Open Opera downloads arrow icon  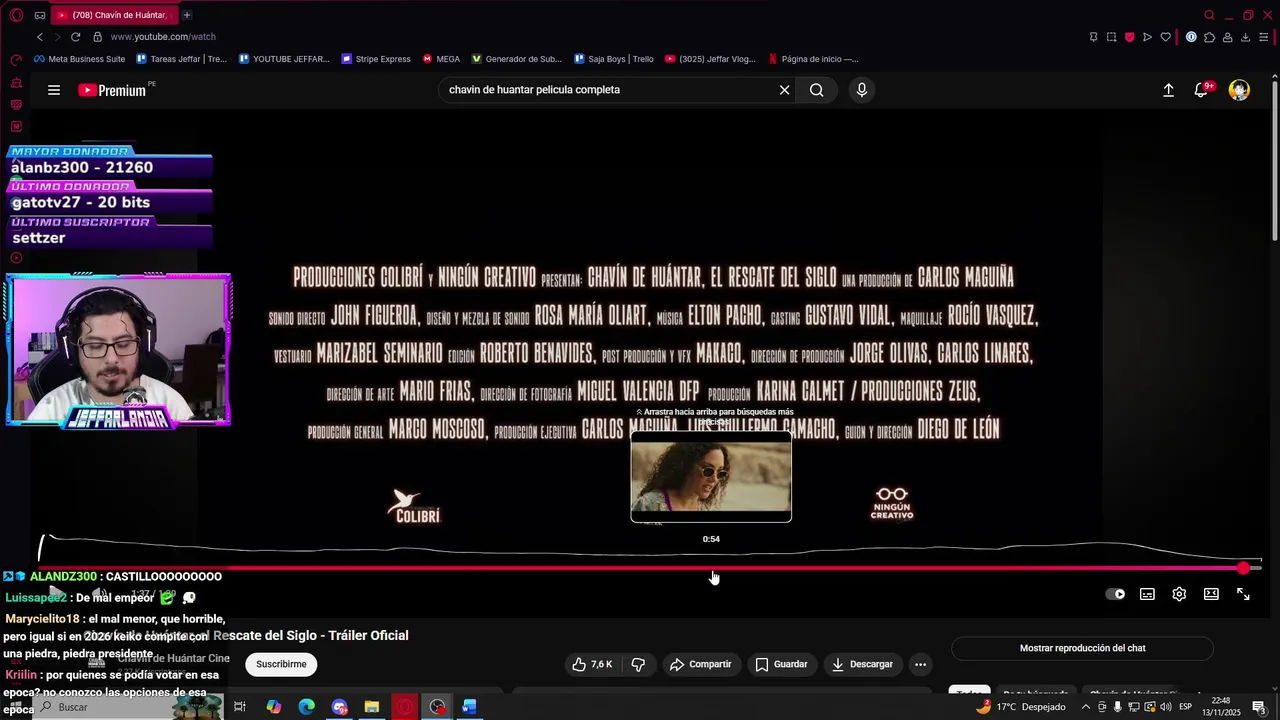click(1245, 37)
